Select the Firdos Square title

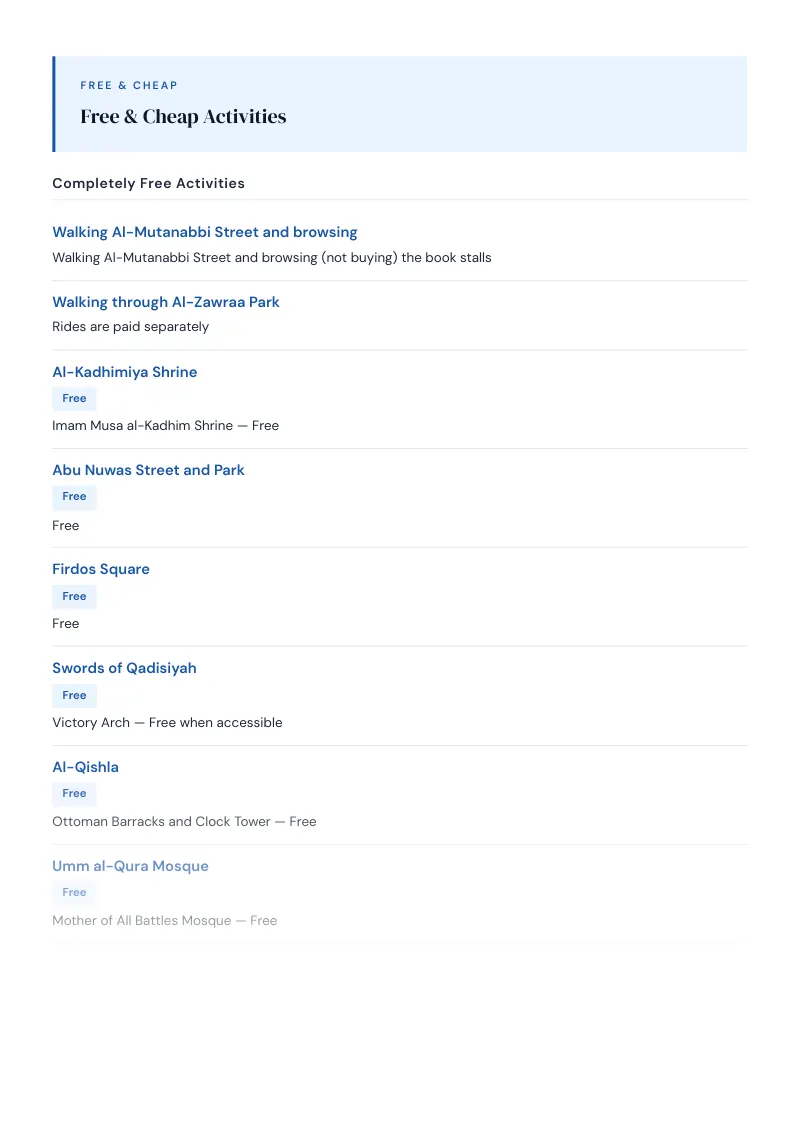coord(100,569)
